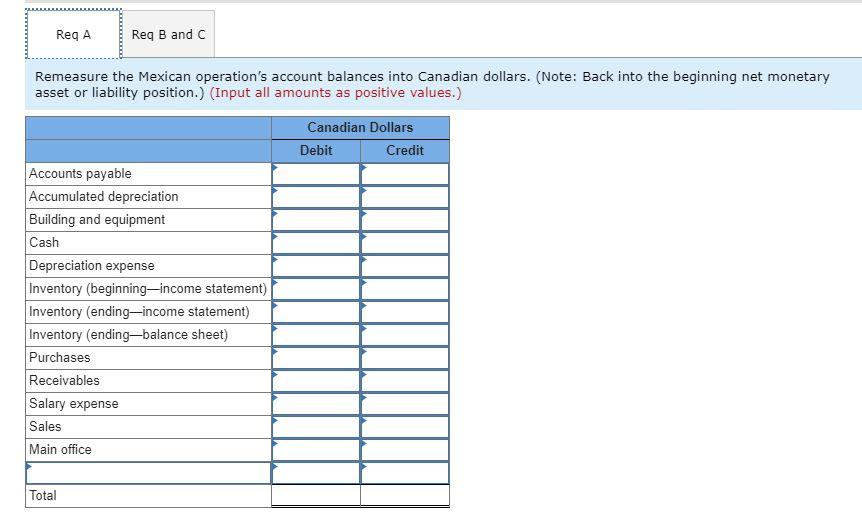Select Salary expense debit cell
Image resolution: width=862 pixels, height=515 pixels.
coord(316,405)
